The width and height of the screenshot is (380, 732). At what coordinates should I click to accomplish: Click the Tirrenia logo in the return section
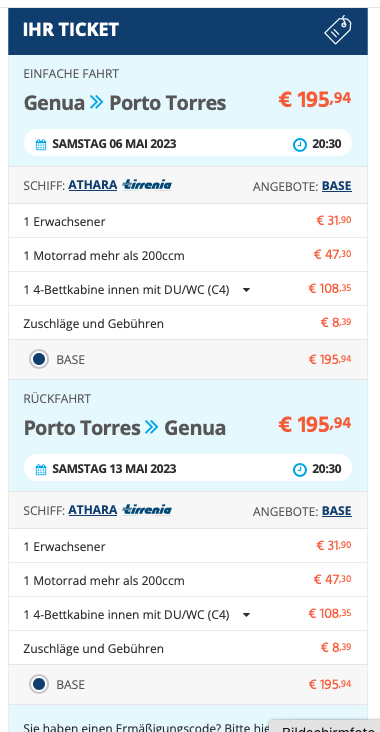pyautogui.click(x=147, y=510)
